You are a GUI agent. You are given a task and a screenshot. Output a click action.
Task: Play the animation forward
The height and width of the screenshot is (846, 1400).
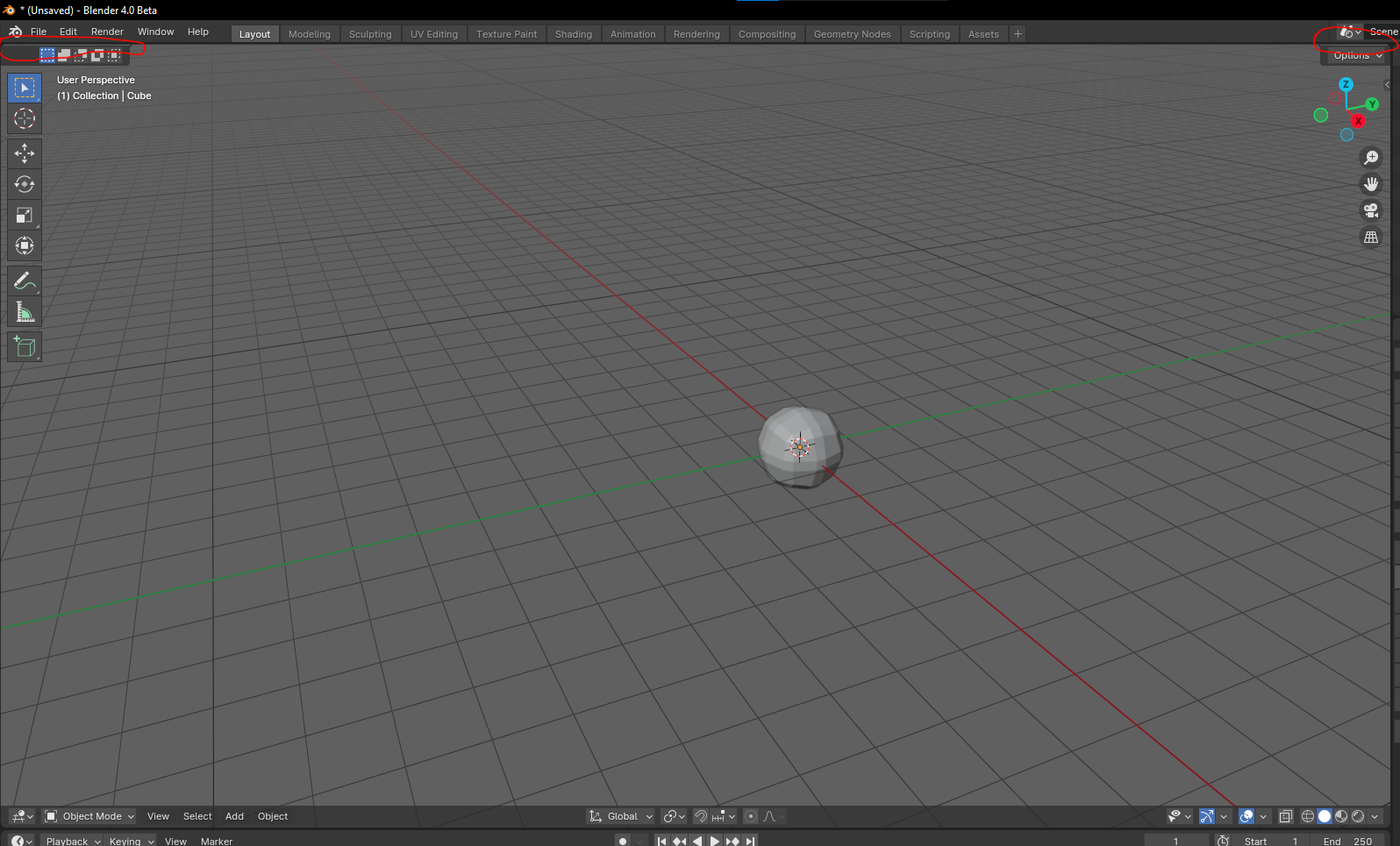(715, 841)
